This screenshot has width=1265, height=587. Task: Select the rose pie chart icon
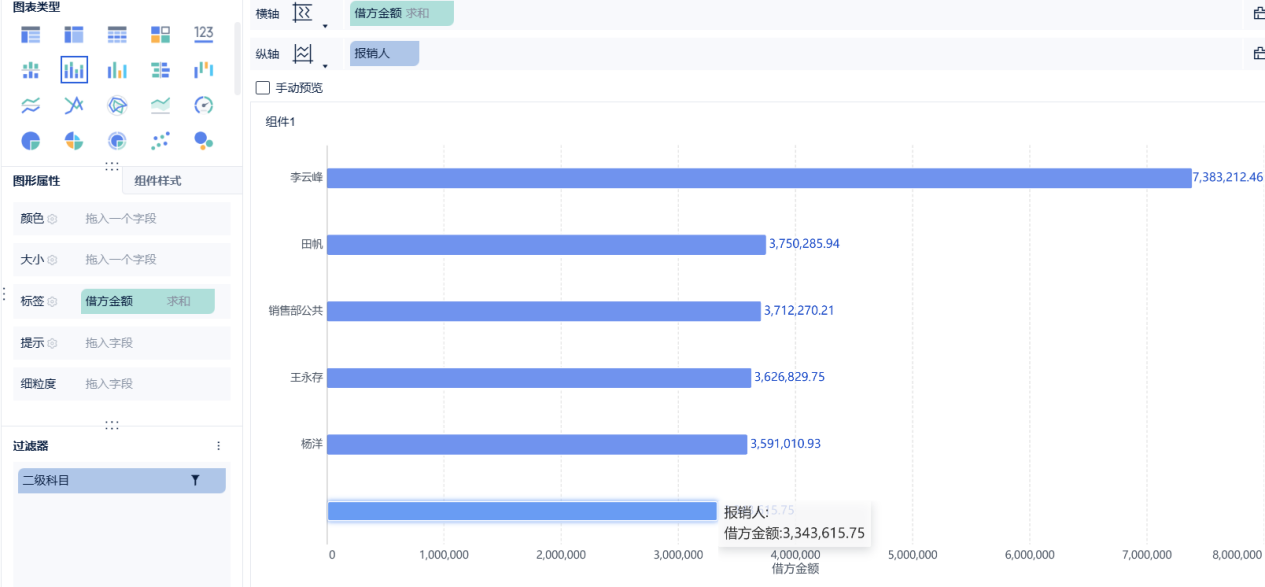tap(74, 141)
